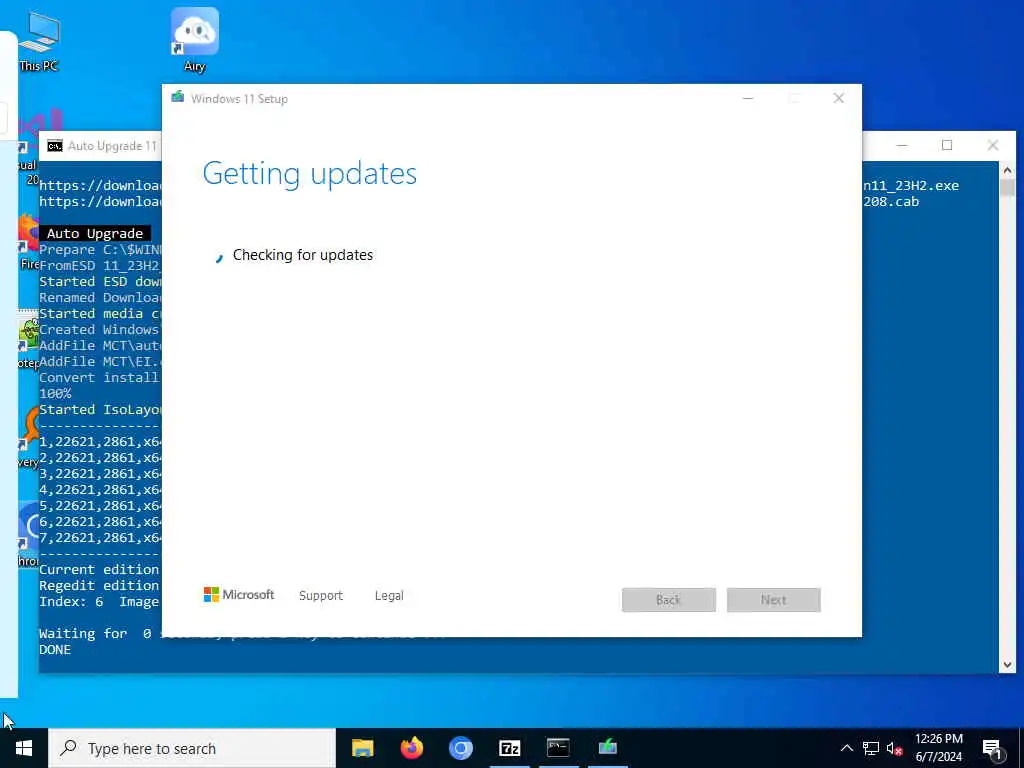Screen dimensions: 1024x768
Task: Click the console line starting 'Index: 6'
Action: [99, 601]
